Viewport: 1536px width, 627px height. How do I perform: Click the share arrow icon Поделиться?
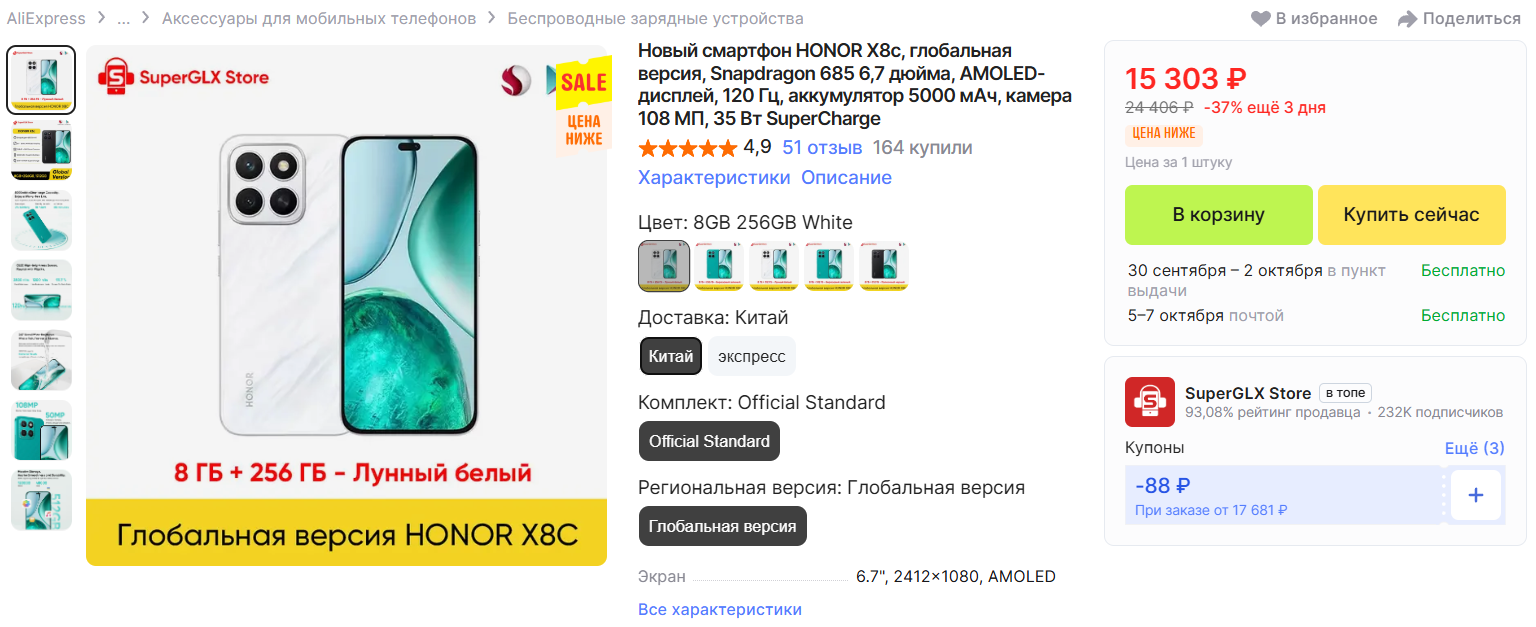point(1408,19)
